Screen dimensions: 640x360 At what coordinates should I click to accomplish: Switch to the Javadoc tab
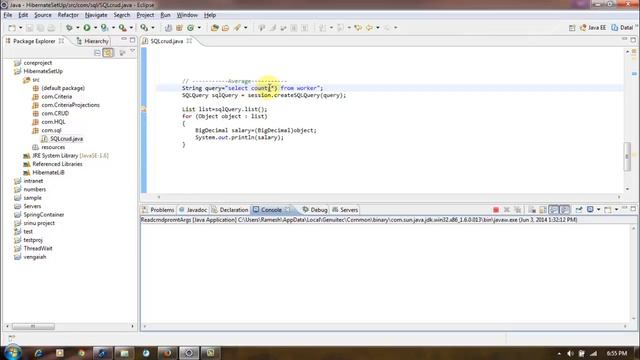(193, 210)
